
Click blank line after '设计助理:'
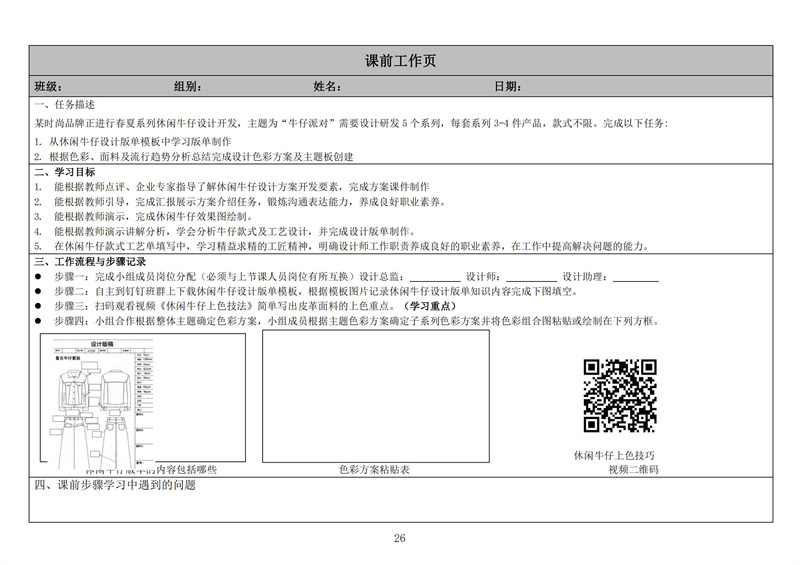click(x=636, y=278)
